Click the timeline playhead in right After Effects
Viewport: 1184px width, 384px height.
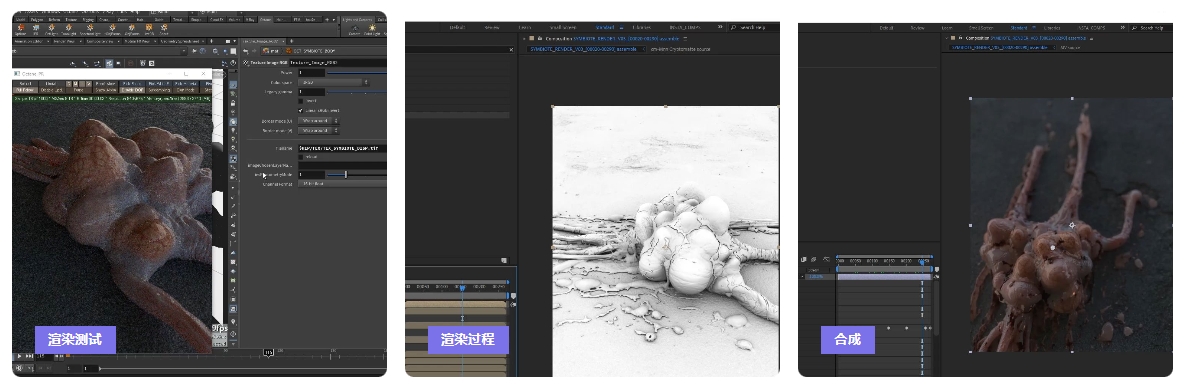tap(922, 263)
